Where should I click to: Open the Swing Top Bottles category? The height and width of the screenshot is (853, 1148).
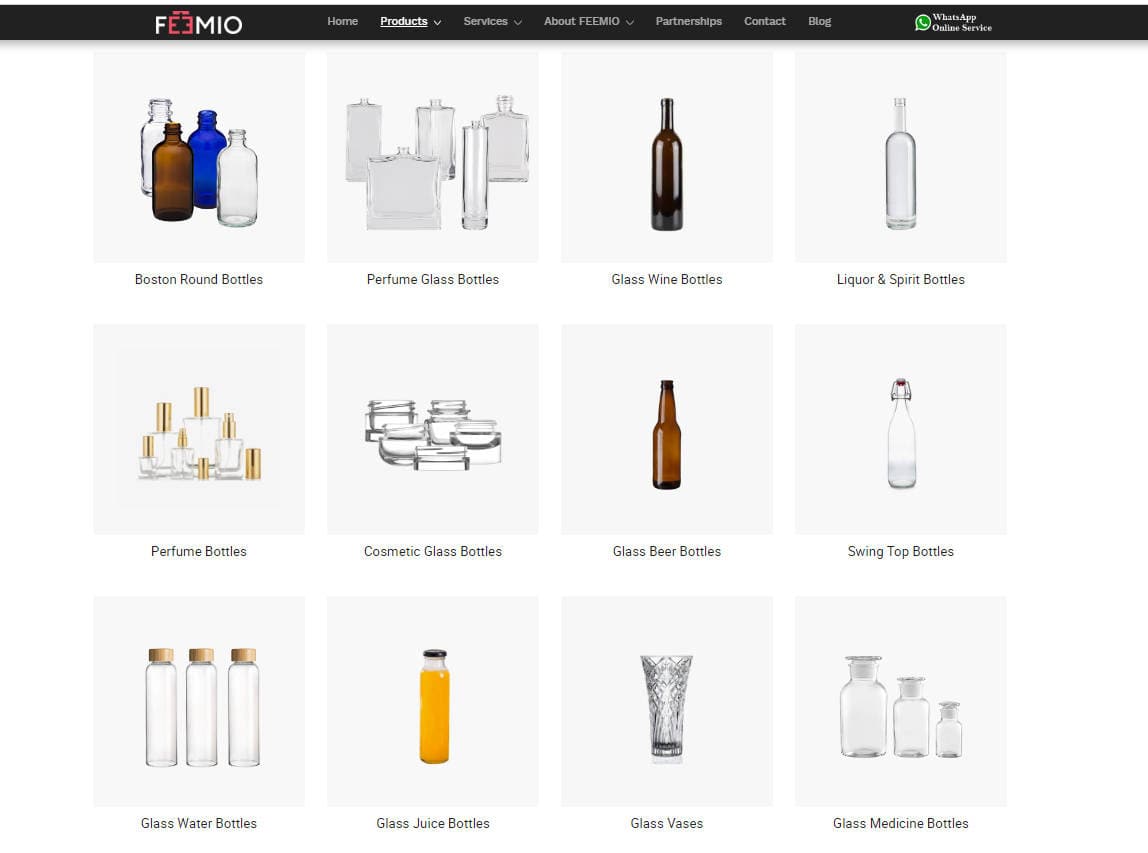click(900, 551)
